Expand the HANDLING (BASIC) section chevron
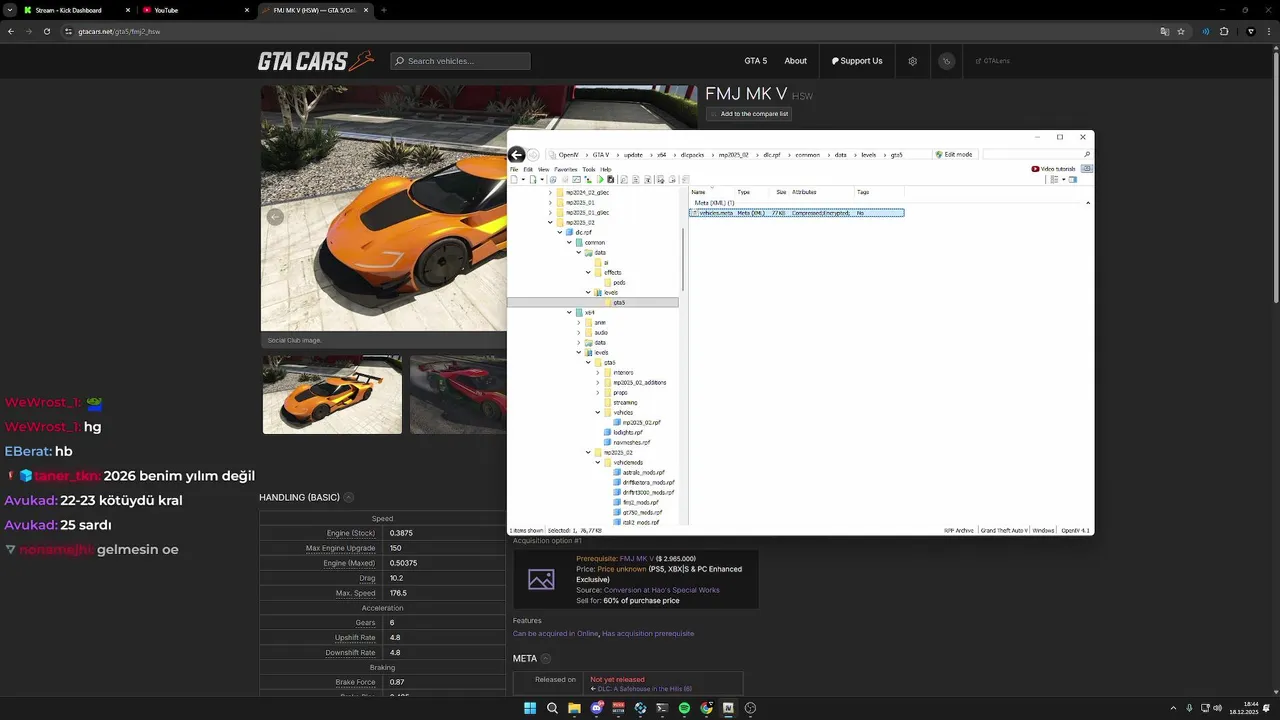 pos(348,497)
